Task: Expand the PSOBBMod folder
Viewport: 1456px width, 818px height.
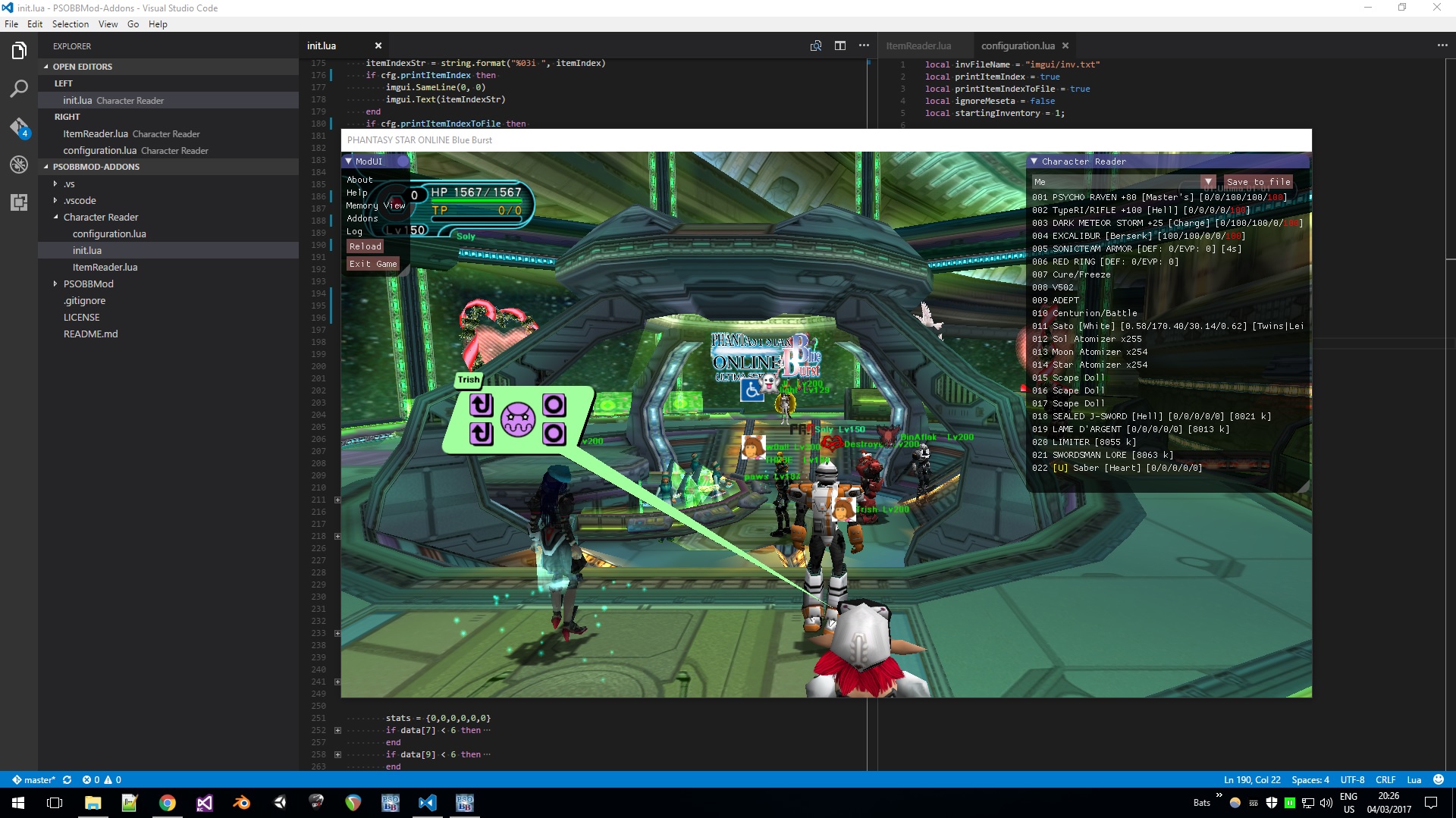Action: [55, 284]
